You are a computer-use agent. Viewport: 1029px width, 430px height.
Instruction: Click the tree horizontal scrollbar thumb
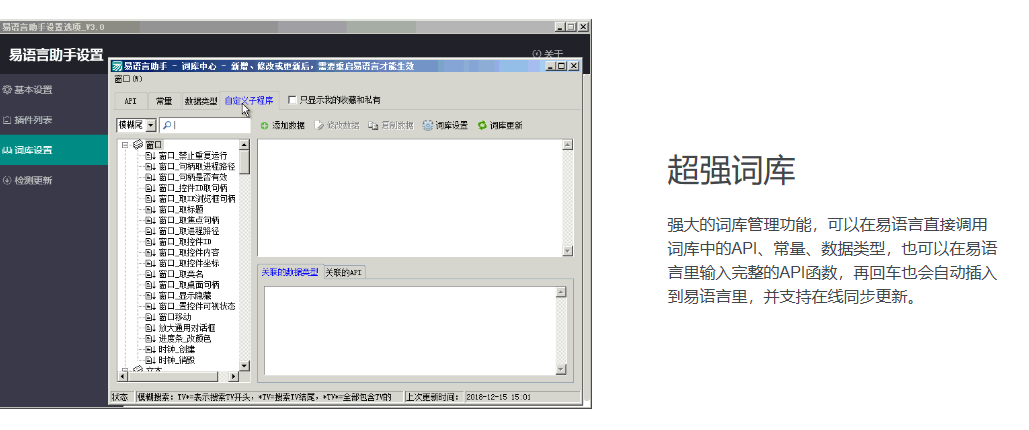(x=173, y=377)
